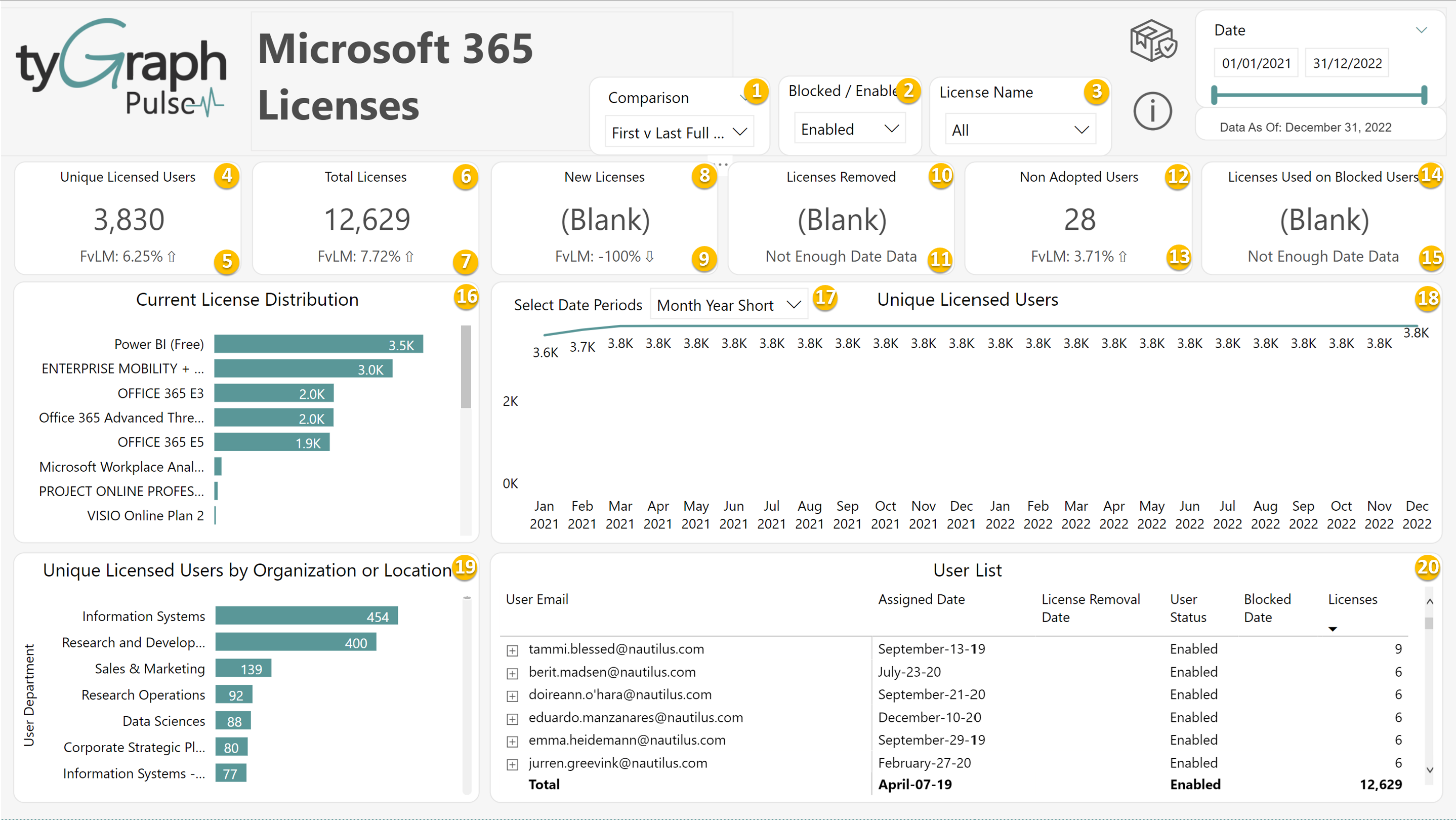Click yellow badge number 12
1456x820 pixels.
(1177, 176)
